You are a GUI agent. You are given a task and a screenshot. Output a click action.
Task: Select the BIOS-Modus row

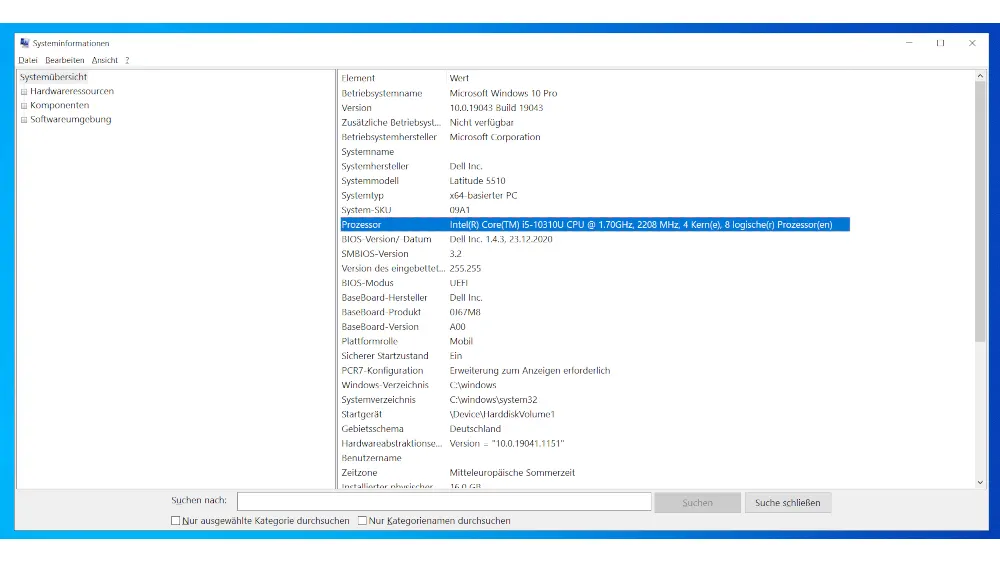pyautogui.click(x=595, y=283)
